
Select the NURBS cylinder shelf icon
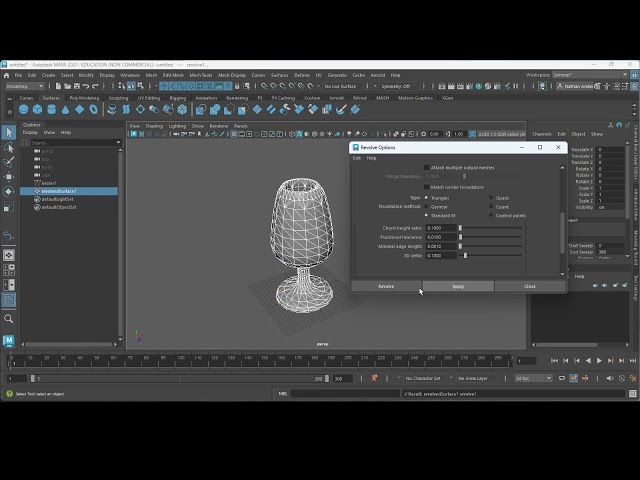pos(51,109)
